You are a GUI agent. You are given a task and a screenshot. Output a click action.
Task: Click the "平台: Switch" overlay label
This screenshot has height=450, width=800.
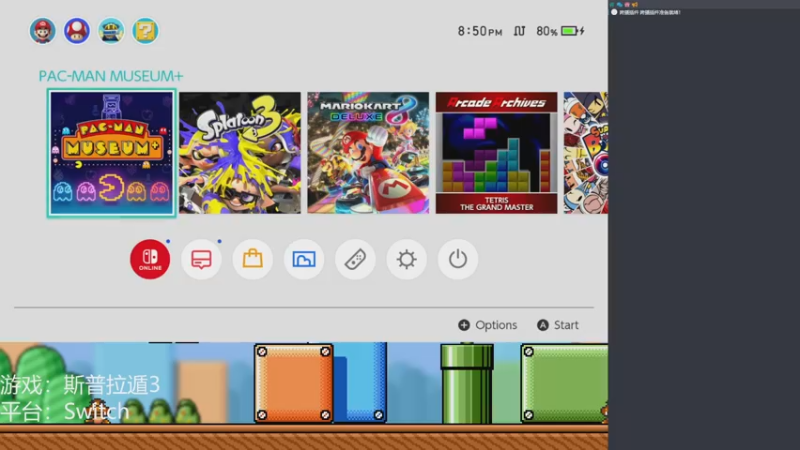(x=65, y=411)
